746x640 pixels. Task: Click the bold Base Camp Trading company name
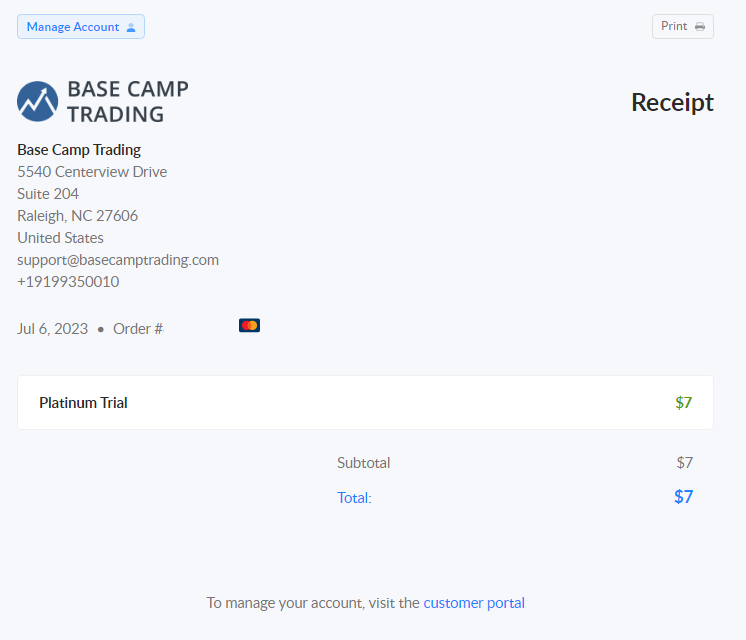pyautogui.click(x=79, y=150)
